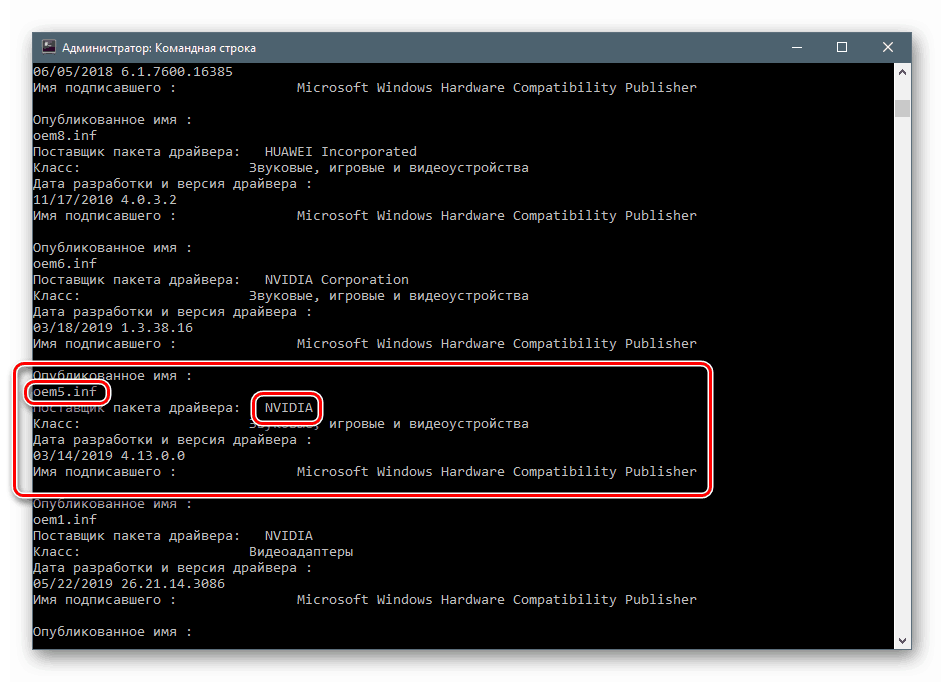Click the Видеоадаптеры class label
Screen dimensions: 944x682
point(300,551)
